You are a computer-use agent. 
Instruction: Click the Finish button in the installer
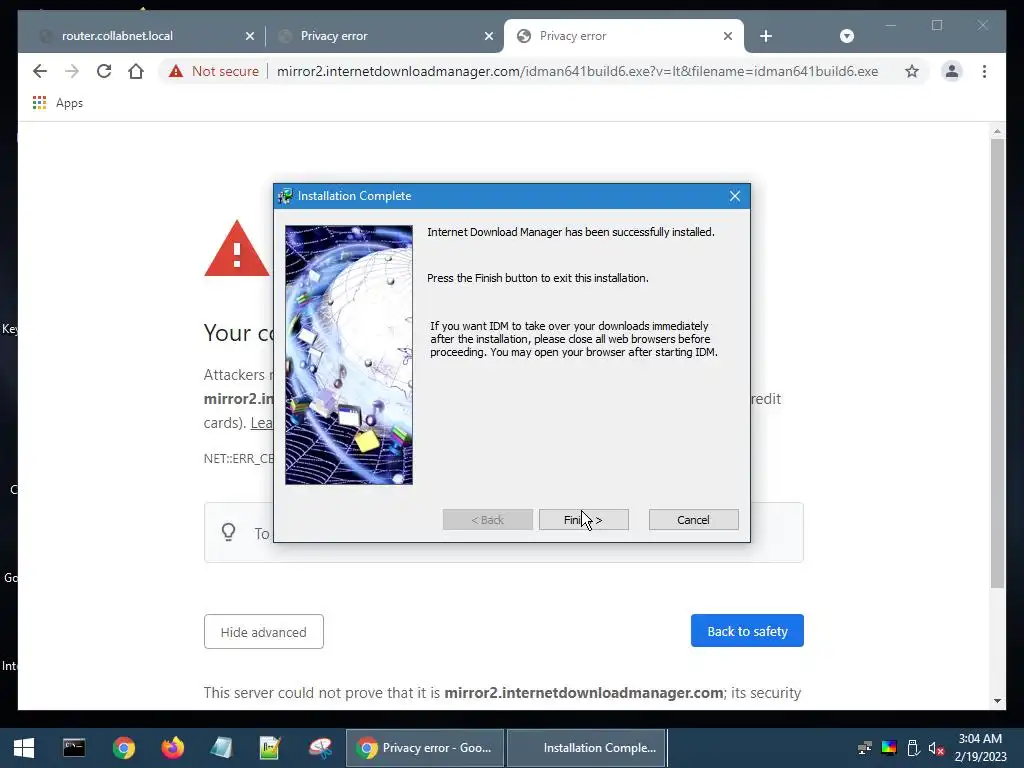click(584, 520)
